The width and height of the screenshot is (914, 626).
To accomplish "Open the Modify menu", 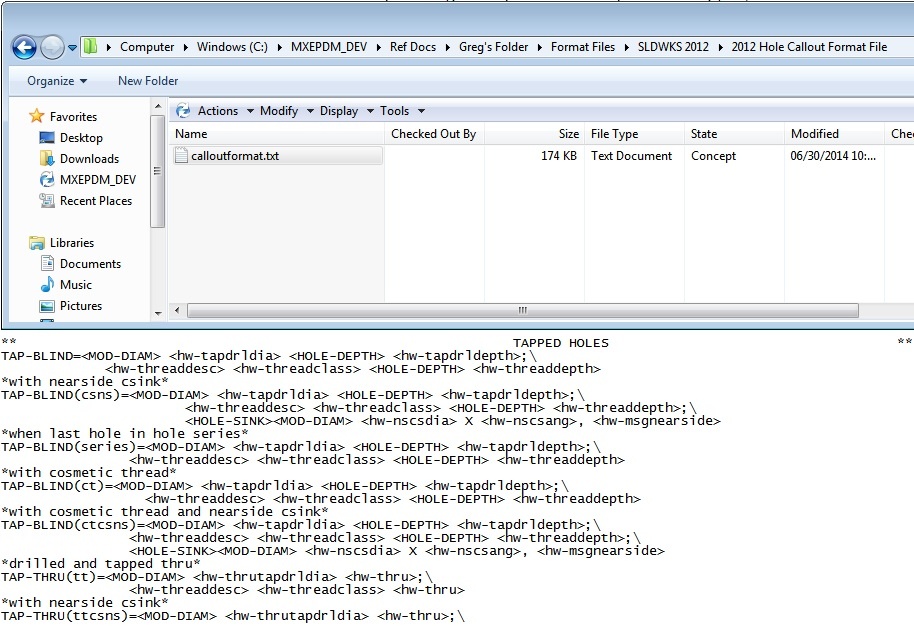I will [x=286, y=111].
